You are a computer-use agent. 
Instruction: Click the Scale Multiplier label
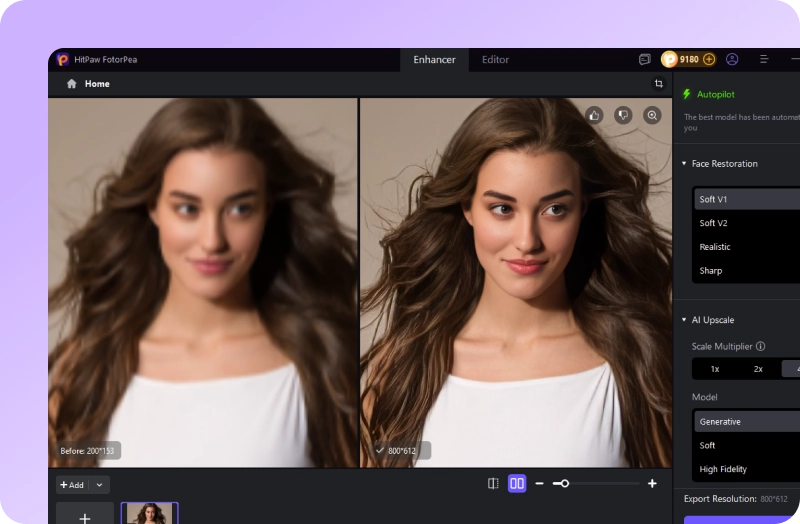click(x=721, y=346)
